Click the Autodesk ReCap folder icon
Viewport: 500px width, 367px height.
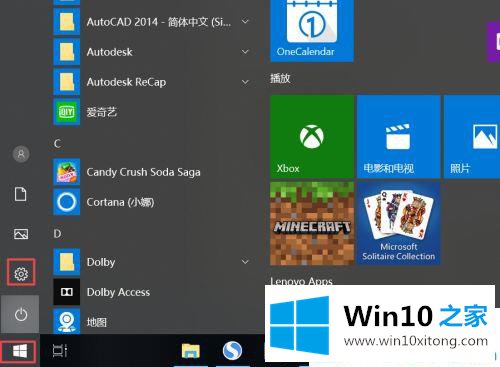tap(67, 82)
